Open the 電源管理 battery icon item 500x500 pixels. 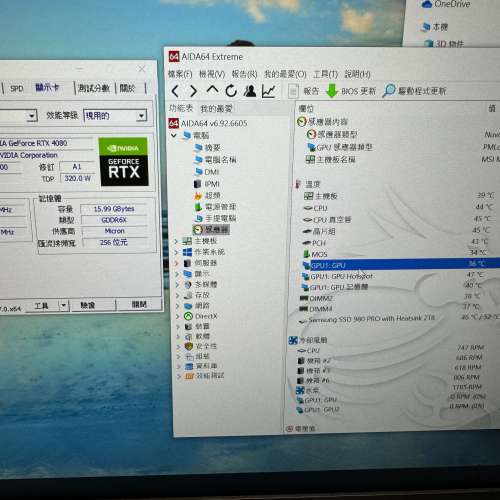(x=198, y=207)
